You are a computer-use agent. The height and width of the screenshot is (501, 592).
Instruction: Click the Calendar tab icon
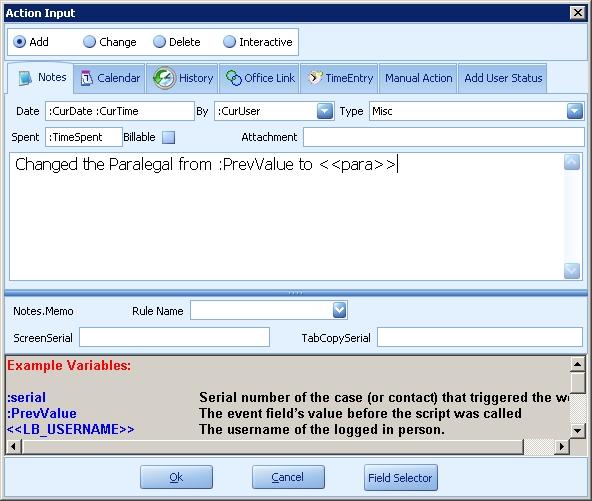coord(86,78)
